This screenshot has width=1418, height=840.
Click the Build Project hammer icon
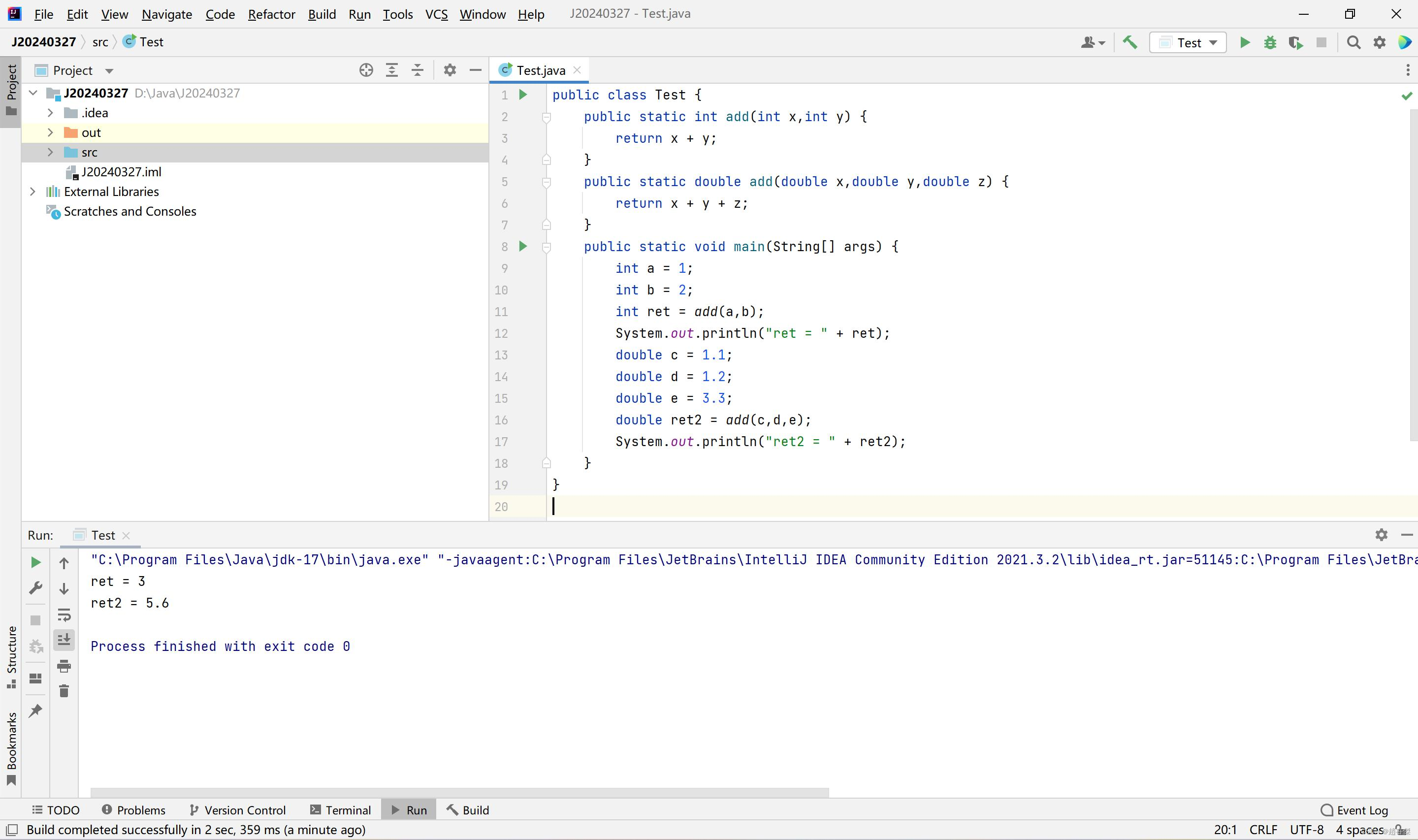[1130, 42]
